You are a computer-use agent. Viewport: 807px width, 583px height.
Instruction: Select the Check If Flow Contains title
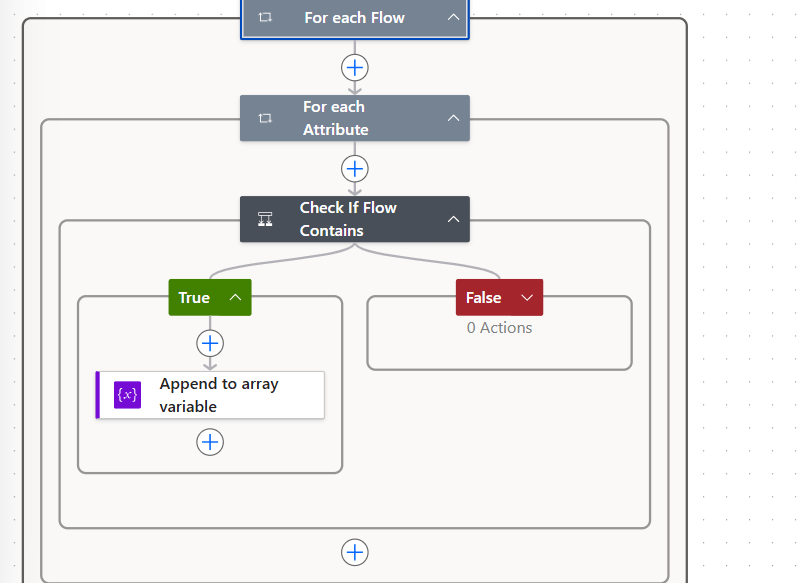348,219
